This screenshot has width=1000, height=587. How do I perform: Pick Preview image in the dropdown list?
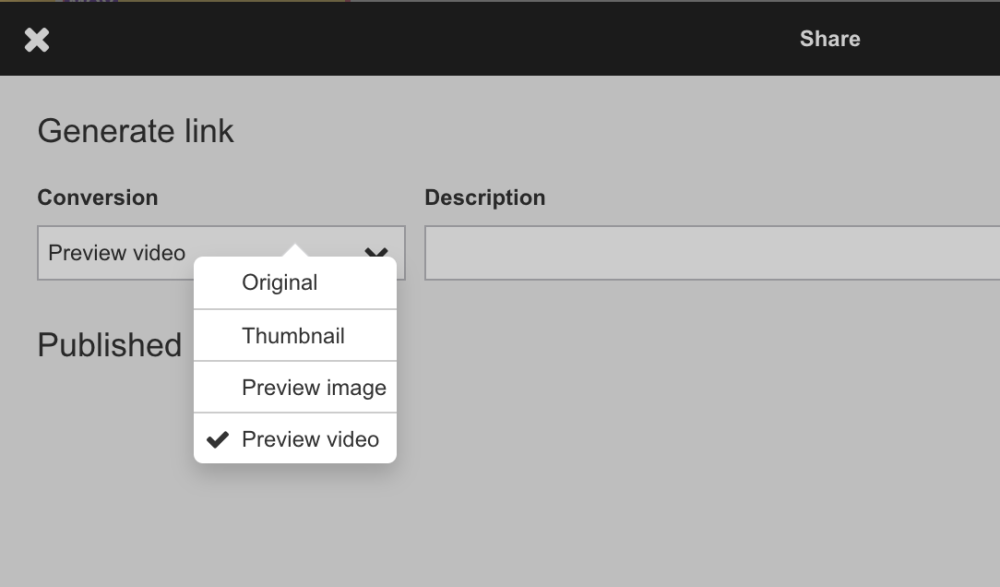click(314, 388)
